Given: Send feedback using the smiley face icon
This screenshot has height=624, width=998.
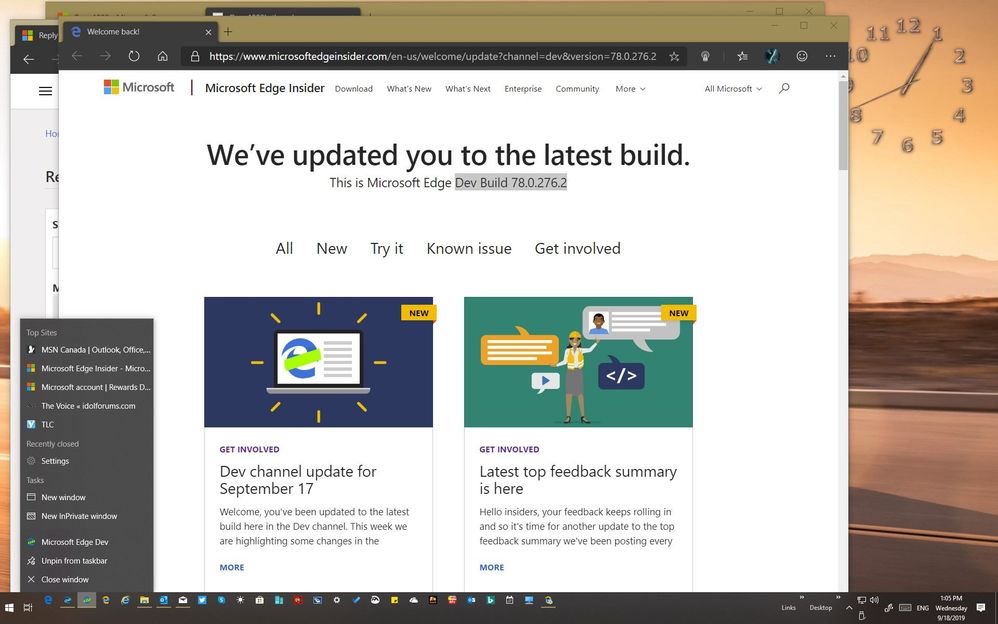Looking at the screenshot, I should click(x=802, y=56).
